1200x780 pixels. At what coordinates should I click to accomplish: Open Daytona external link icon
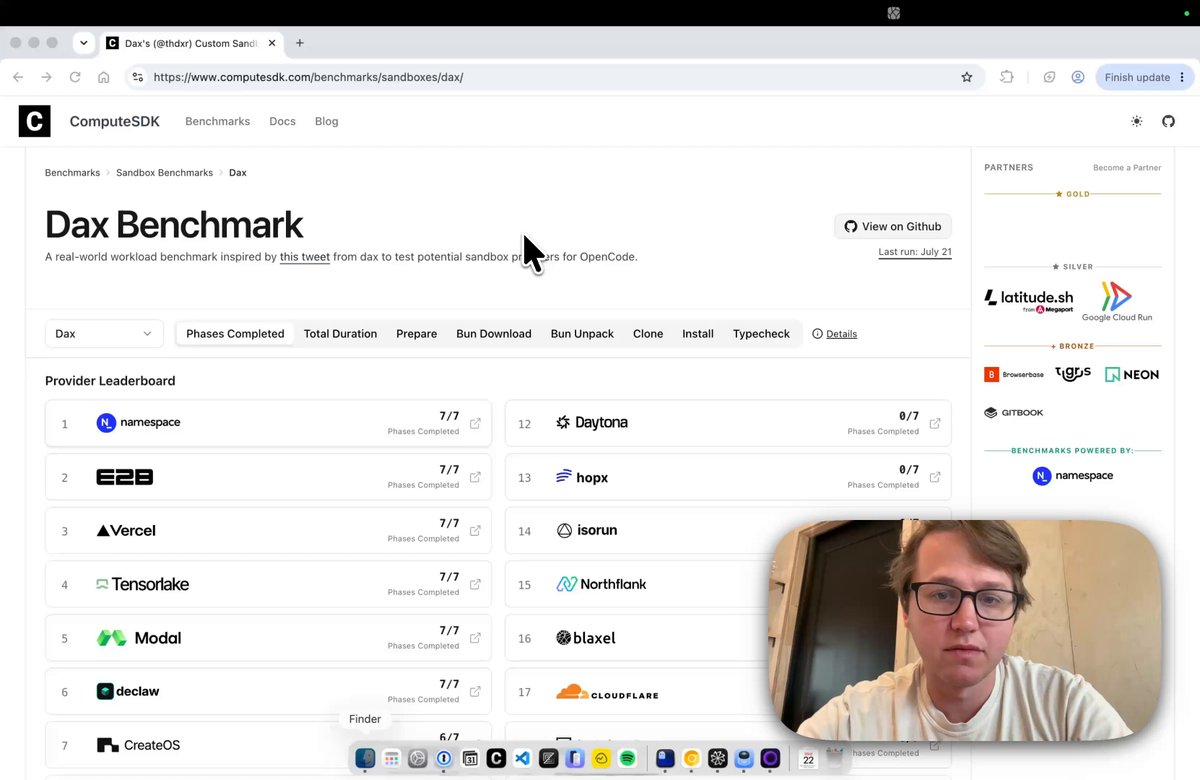[x=935, y=423]
